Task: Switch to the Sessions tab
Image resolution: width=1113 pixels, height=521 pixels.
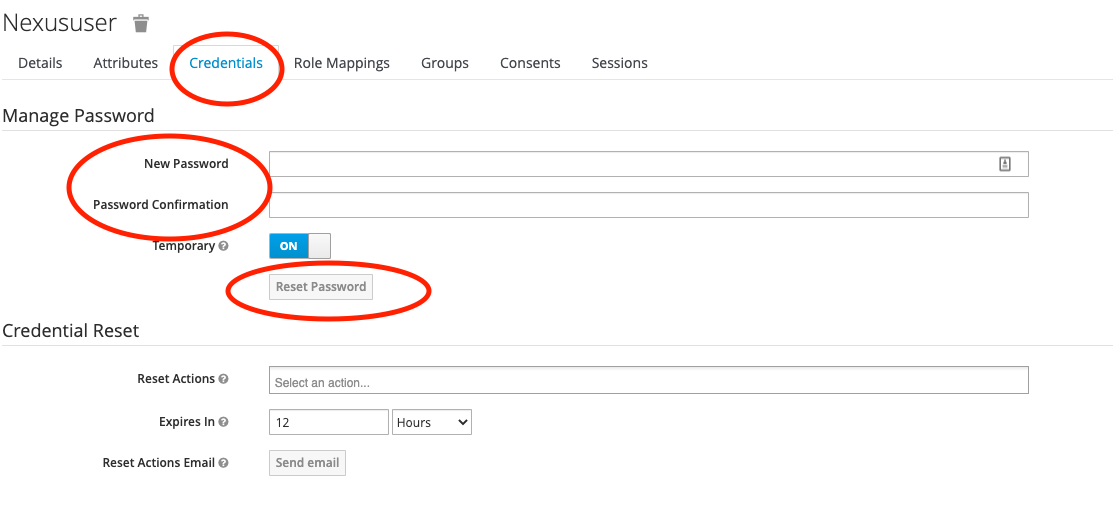Action: tap(619, 63)
